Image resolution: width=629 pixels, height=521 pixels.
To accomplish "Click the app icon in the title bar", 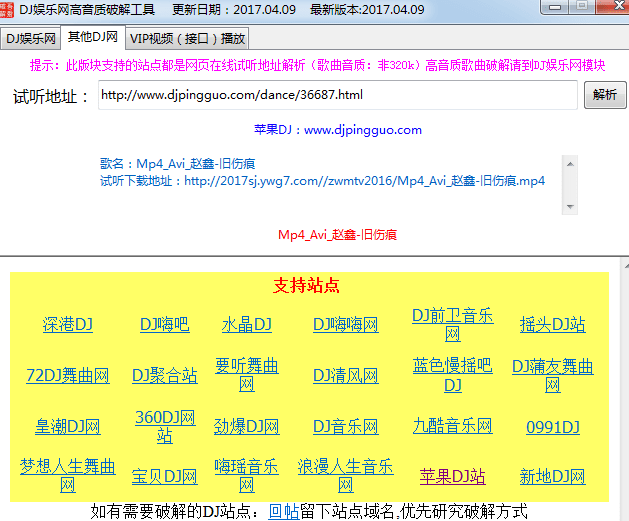I will [9, 10].
